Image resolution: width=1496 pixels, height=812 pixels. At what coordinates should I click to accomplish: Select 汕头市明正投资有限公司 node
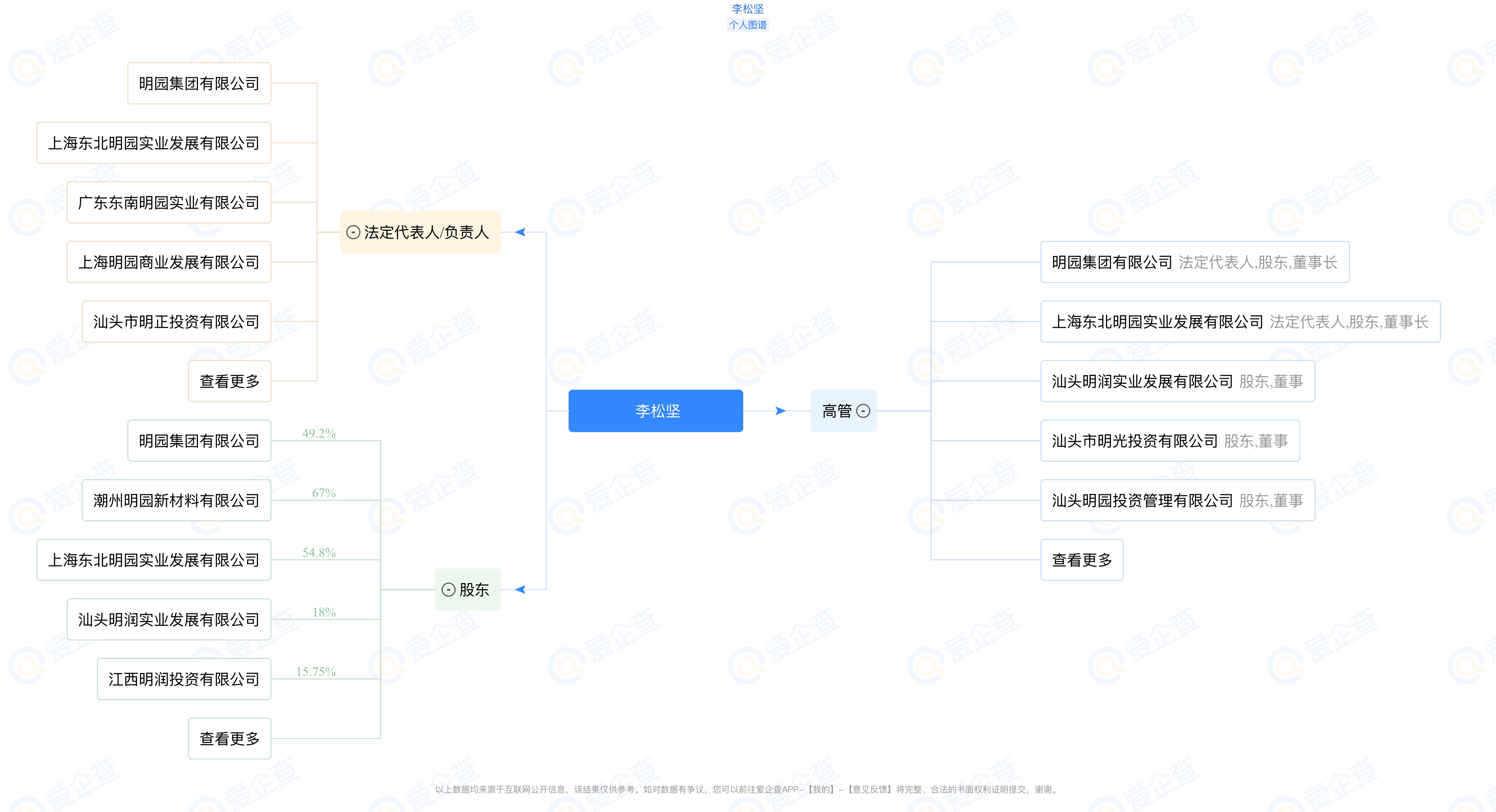pyautogui.click(x=176, y=322)
